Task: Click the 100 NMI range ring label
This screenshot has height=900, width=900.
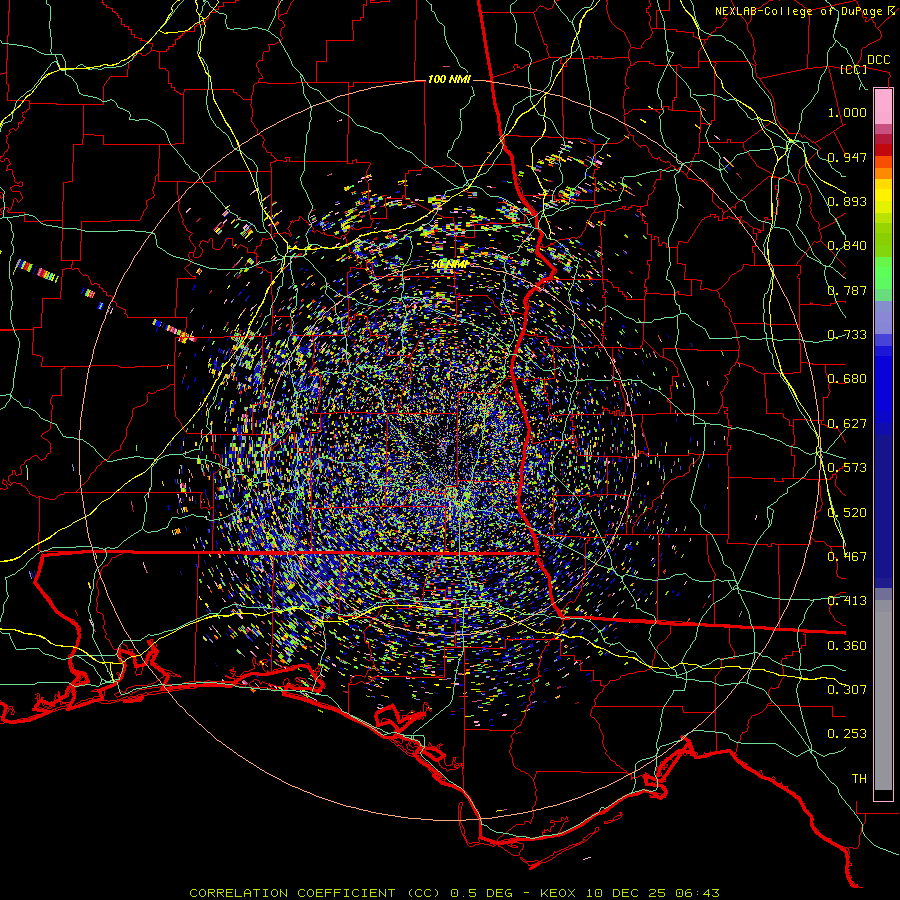Action: click(449, 79)
